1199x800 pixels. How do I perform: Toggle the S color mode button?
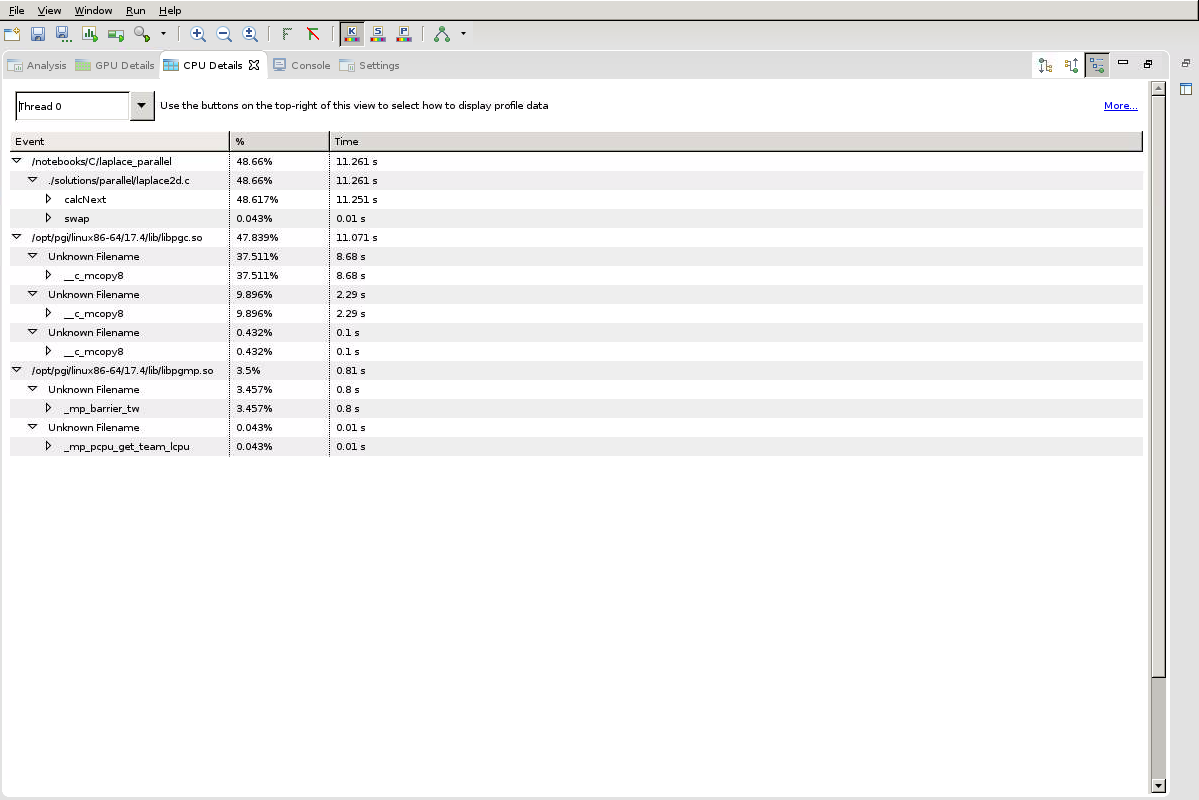coord(377,34)
